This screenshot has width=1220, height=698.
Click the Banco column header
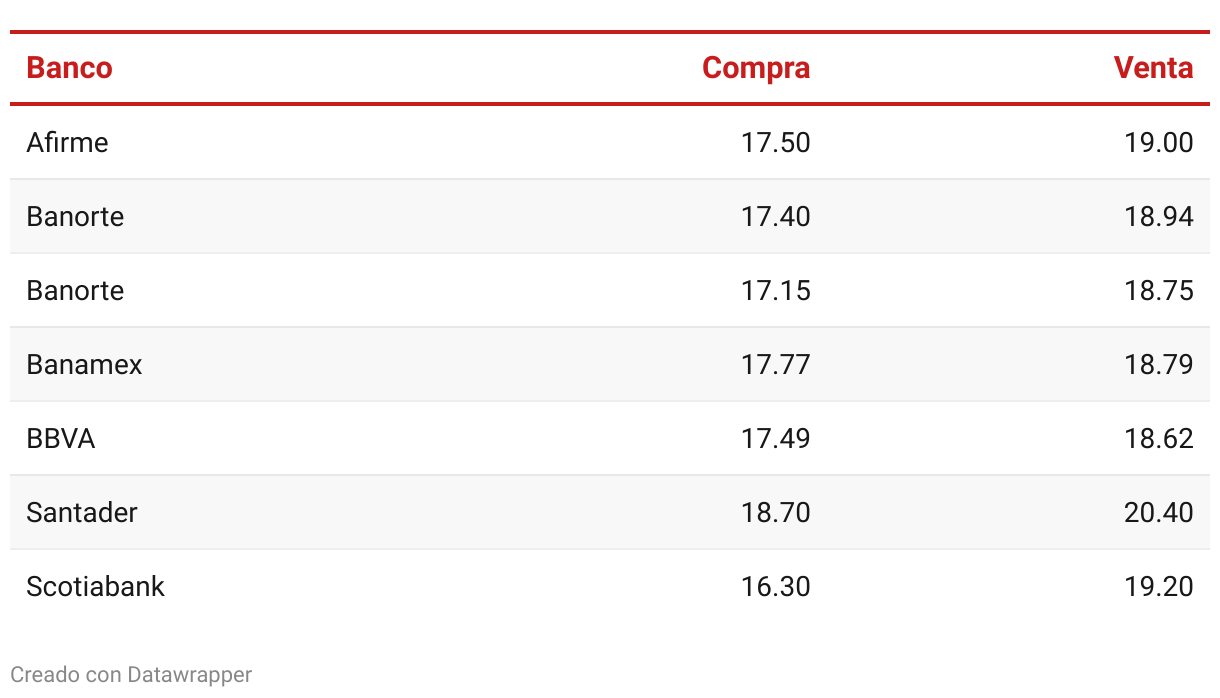point(69,68)
